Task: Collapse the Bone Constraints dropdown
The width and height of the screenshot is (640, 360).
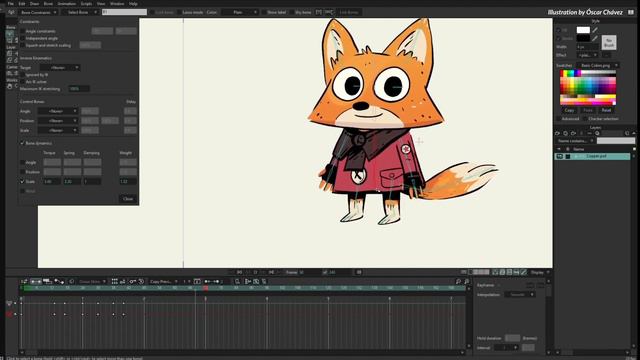Action: (38, 12)
